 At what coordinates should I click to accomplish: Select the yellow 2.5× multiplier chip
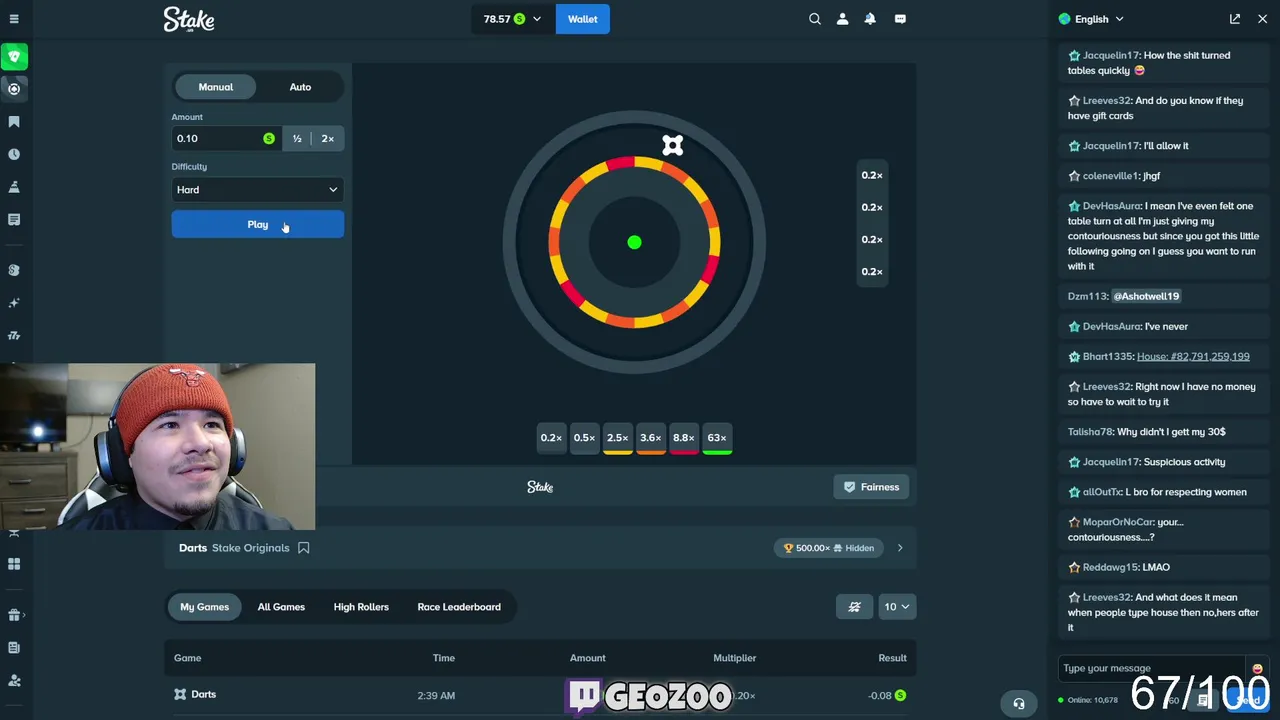(x=617, y=438)
